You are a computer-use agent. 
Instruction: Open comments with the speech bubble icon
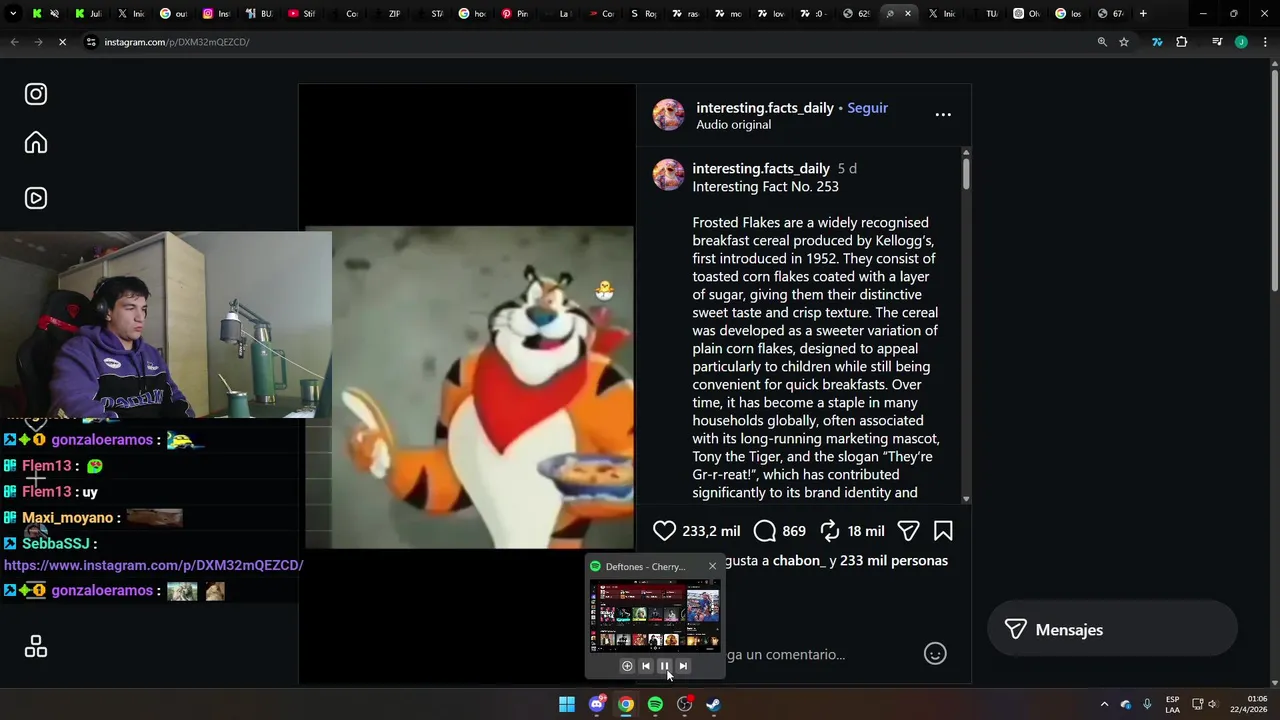[765, 531]
